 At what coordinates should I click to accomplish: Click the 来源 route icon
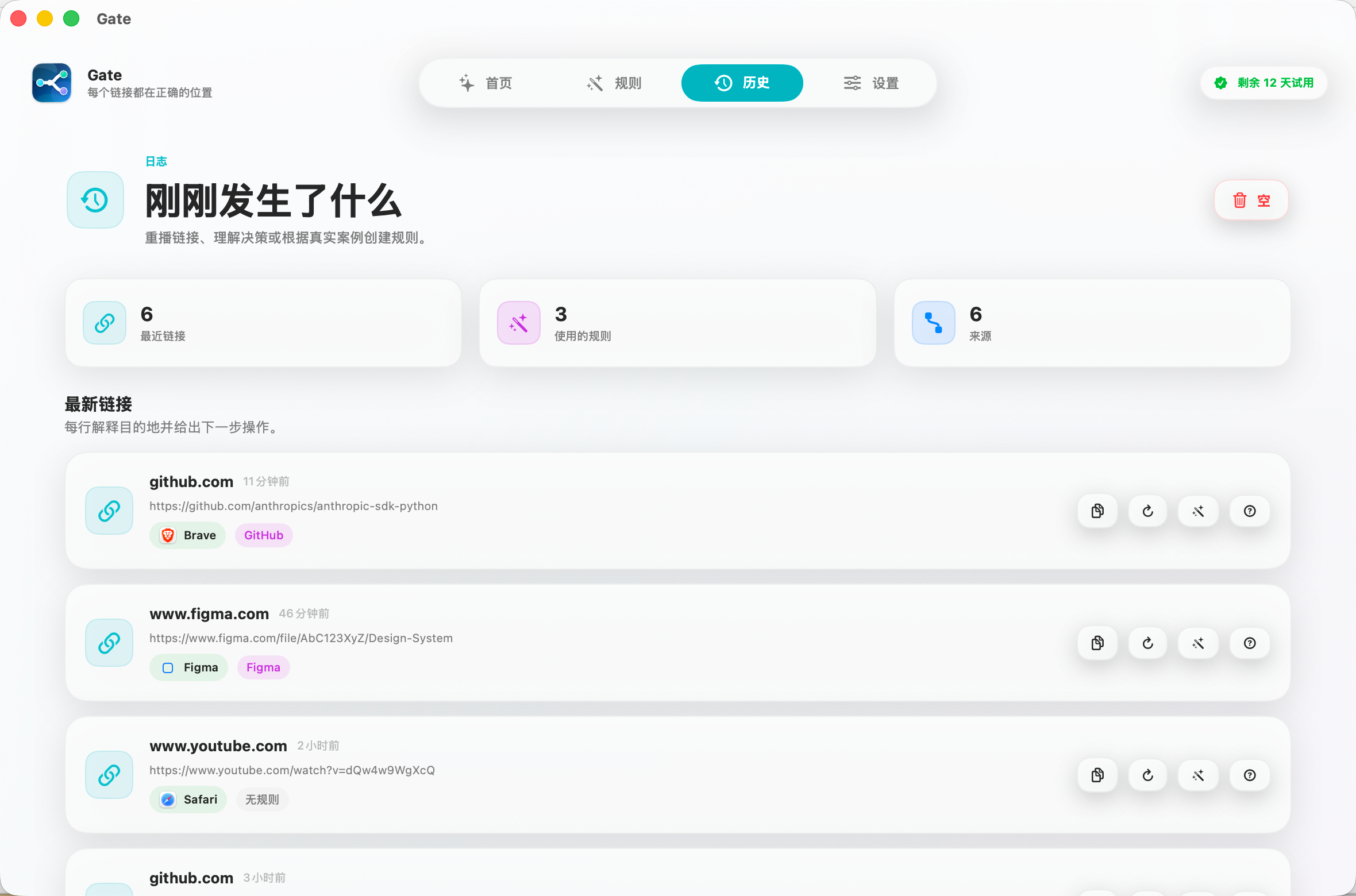[x=934, y=323]
